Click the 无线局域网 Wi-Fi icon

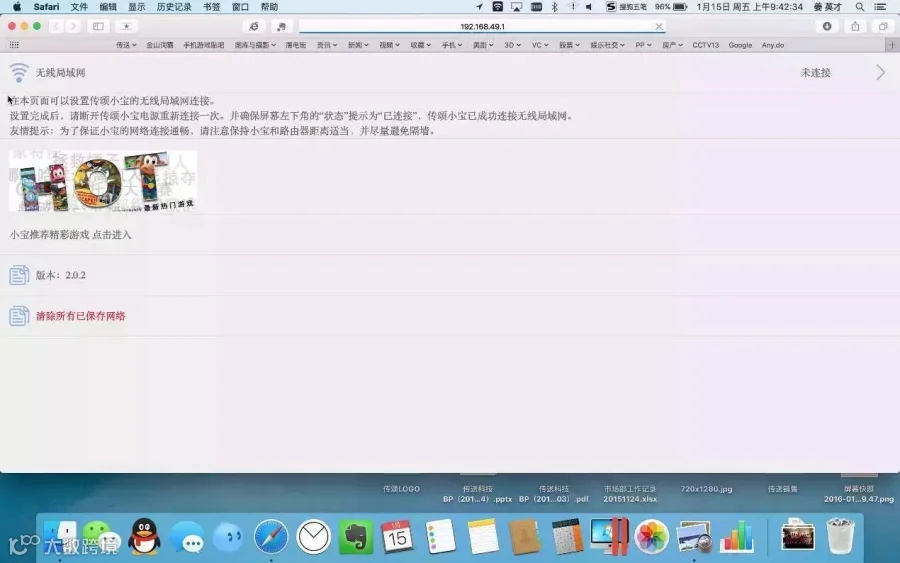[19, 73]
